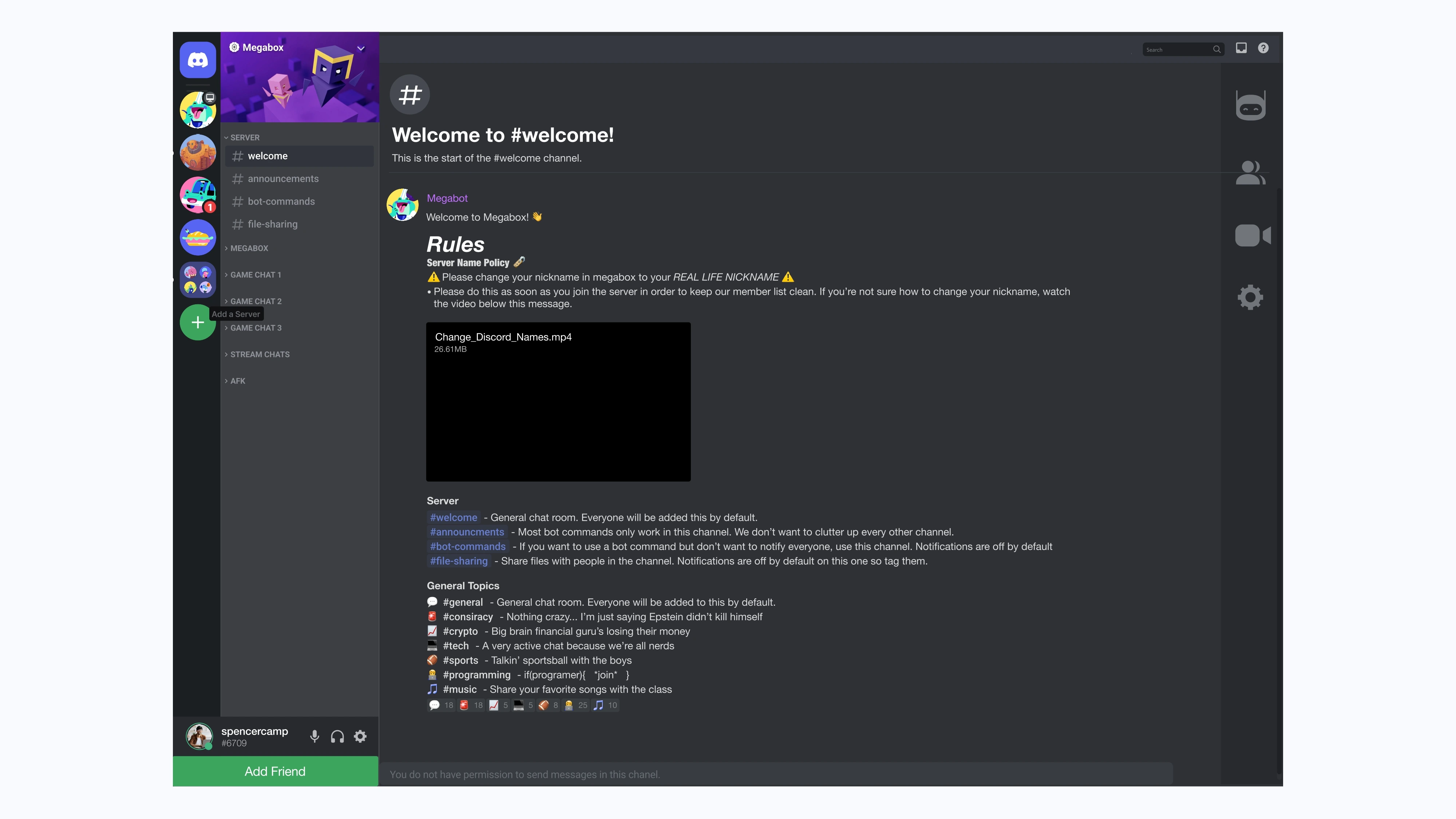Mute the microphone in user panel
Image resolution: width=1456 pixels, height=819 pixels.
pos(315,736)
